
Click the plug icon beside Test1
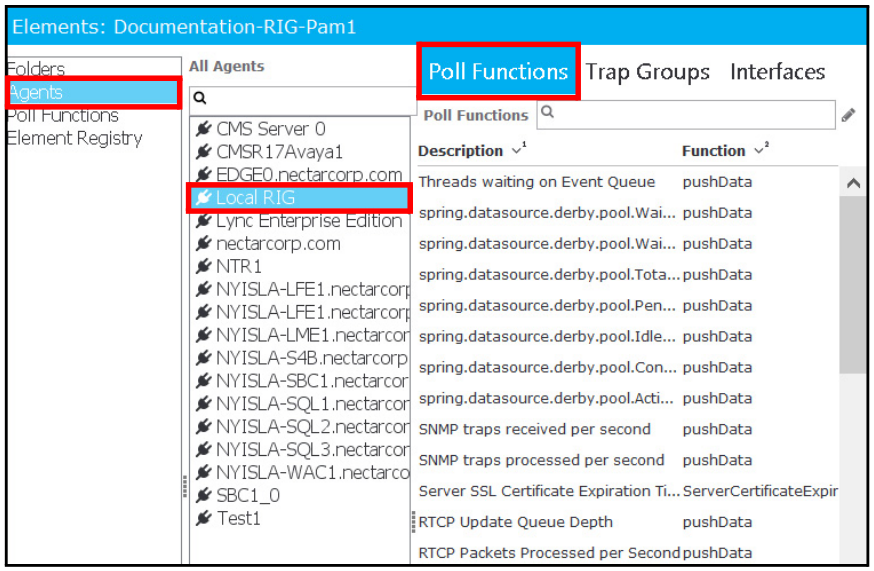pyautogui.click(x=203, y=518)
